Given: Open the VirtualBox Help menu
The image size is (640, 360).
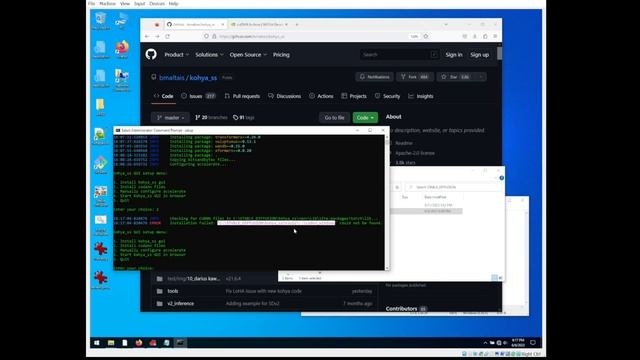Looking at the screenshot, I should 173,4.
